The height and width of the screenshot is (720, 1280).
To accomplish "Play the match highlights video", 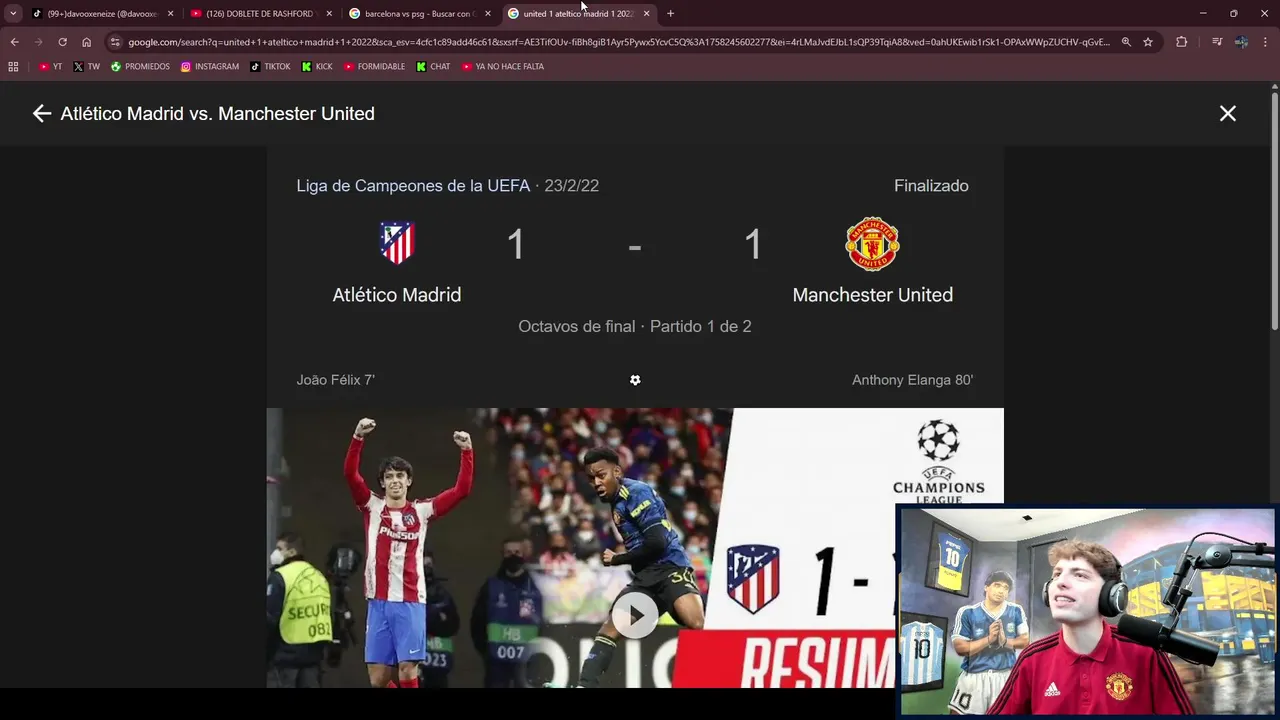I will [635, 615].
